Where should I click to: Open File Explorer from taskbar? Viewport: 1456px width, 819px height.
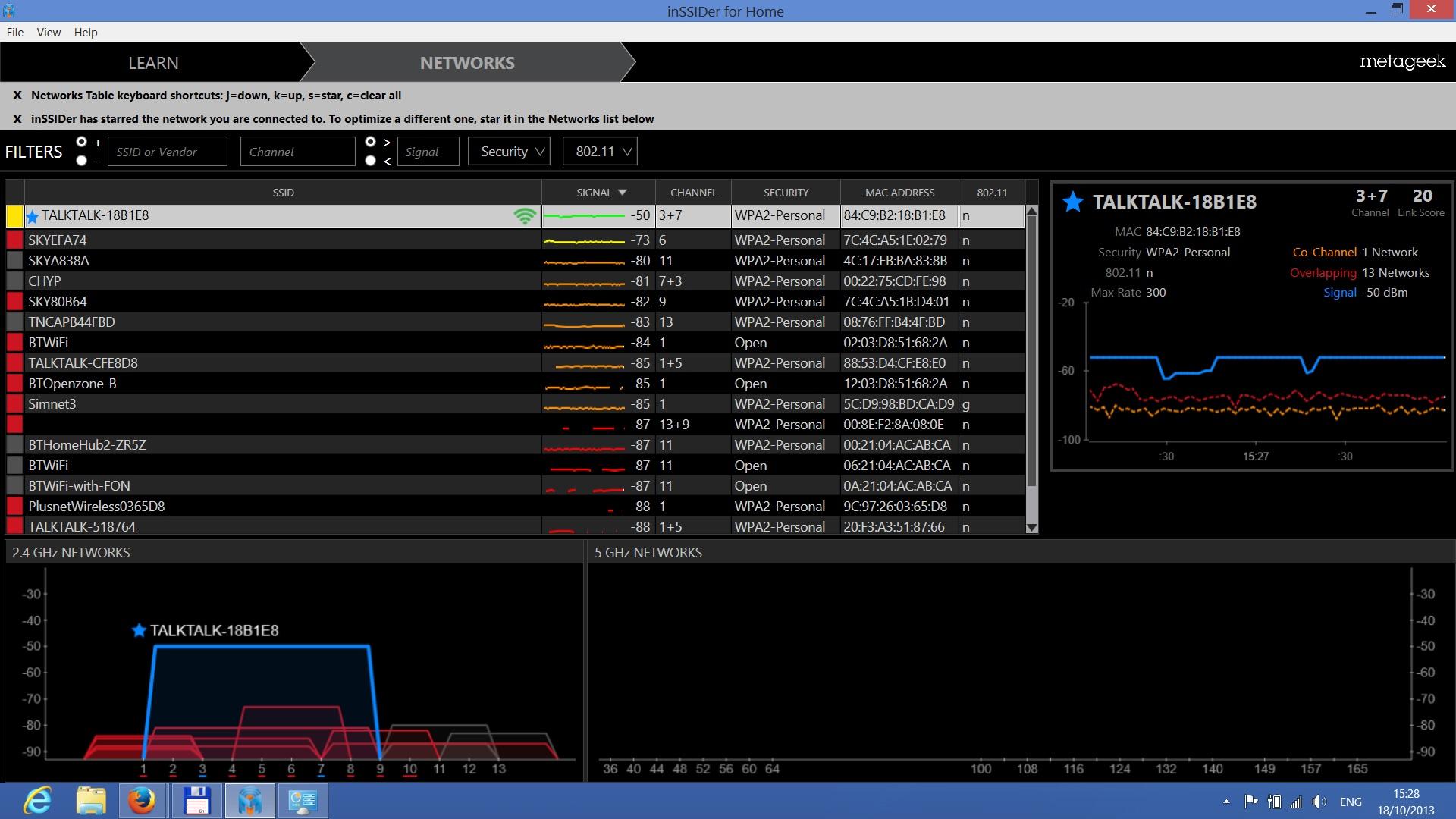(x=91, y=801)
